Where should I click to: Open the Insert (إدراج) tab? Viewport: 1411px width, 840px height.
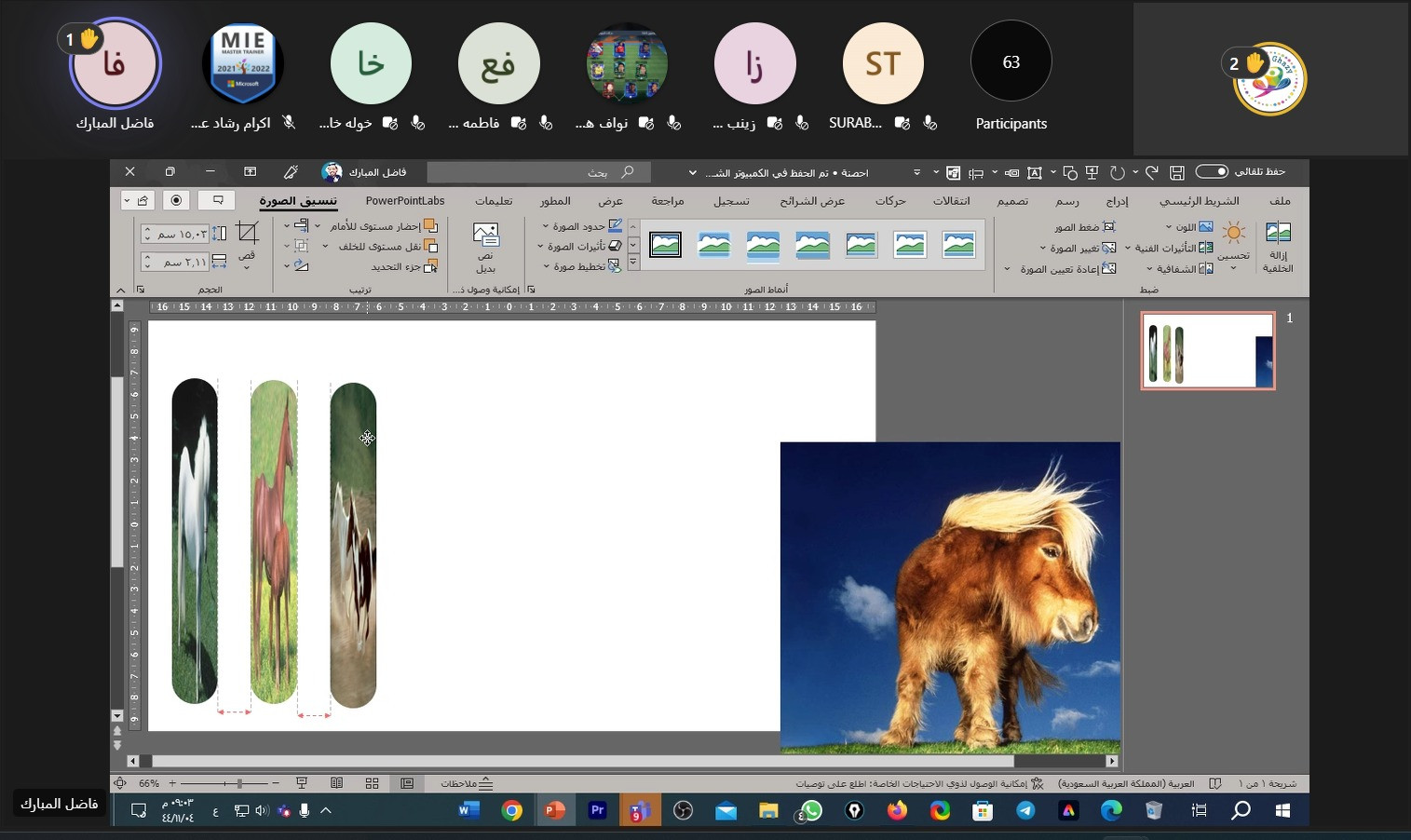pos(1117,200)
